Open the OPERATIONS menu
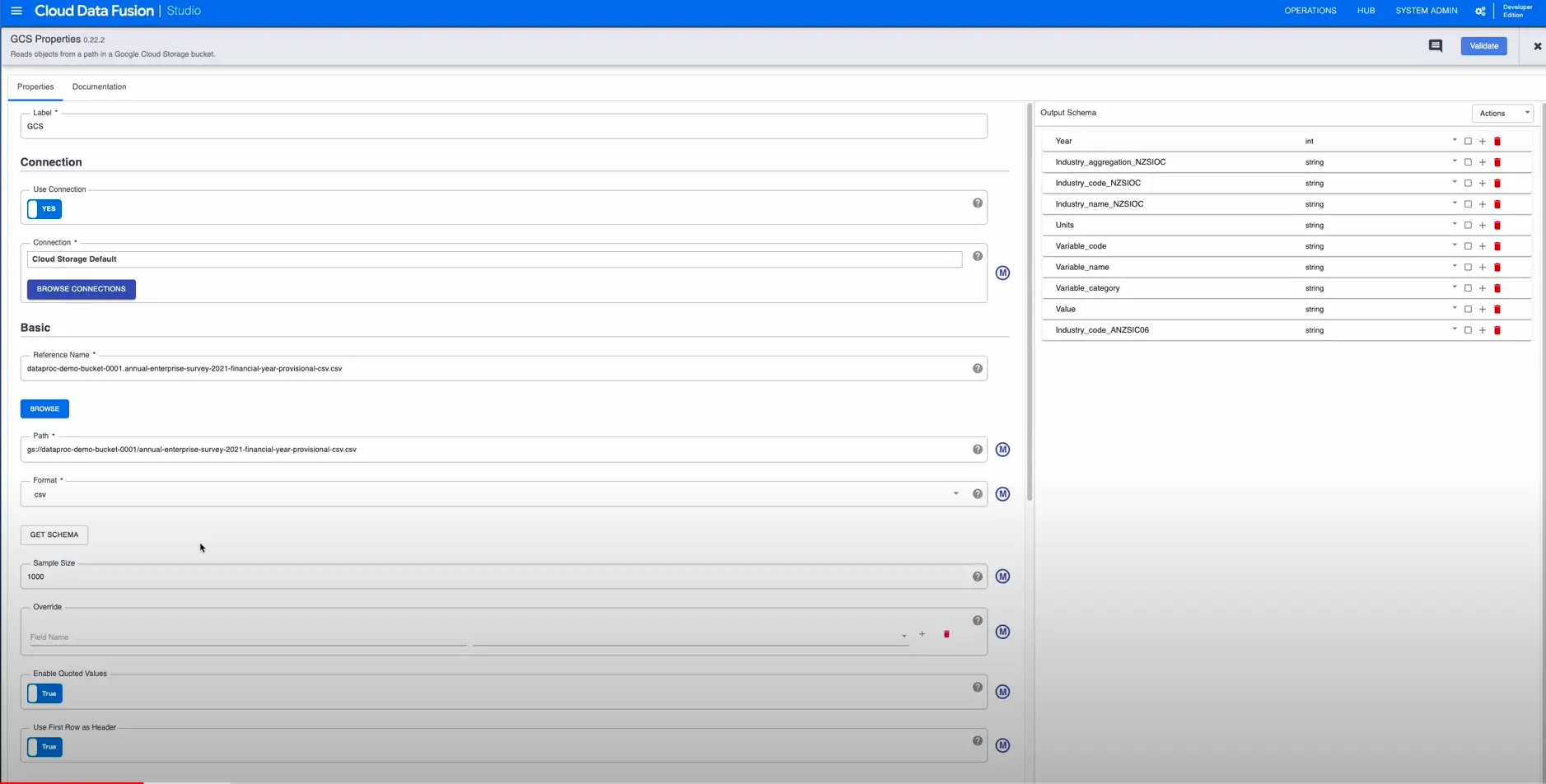The width and height of the screenshot is (1546, 784). pyautogui.click(x=1310, y=11)
